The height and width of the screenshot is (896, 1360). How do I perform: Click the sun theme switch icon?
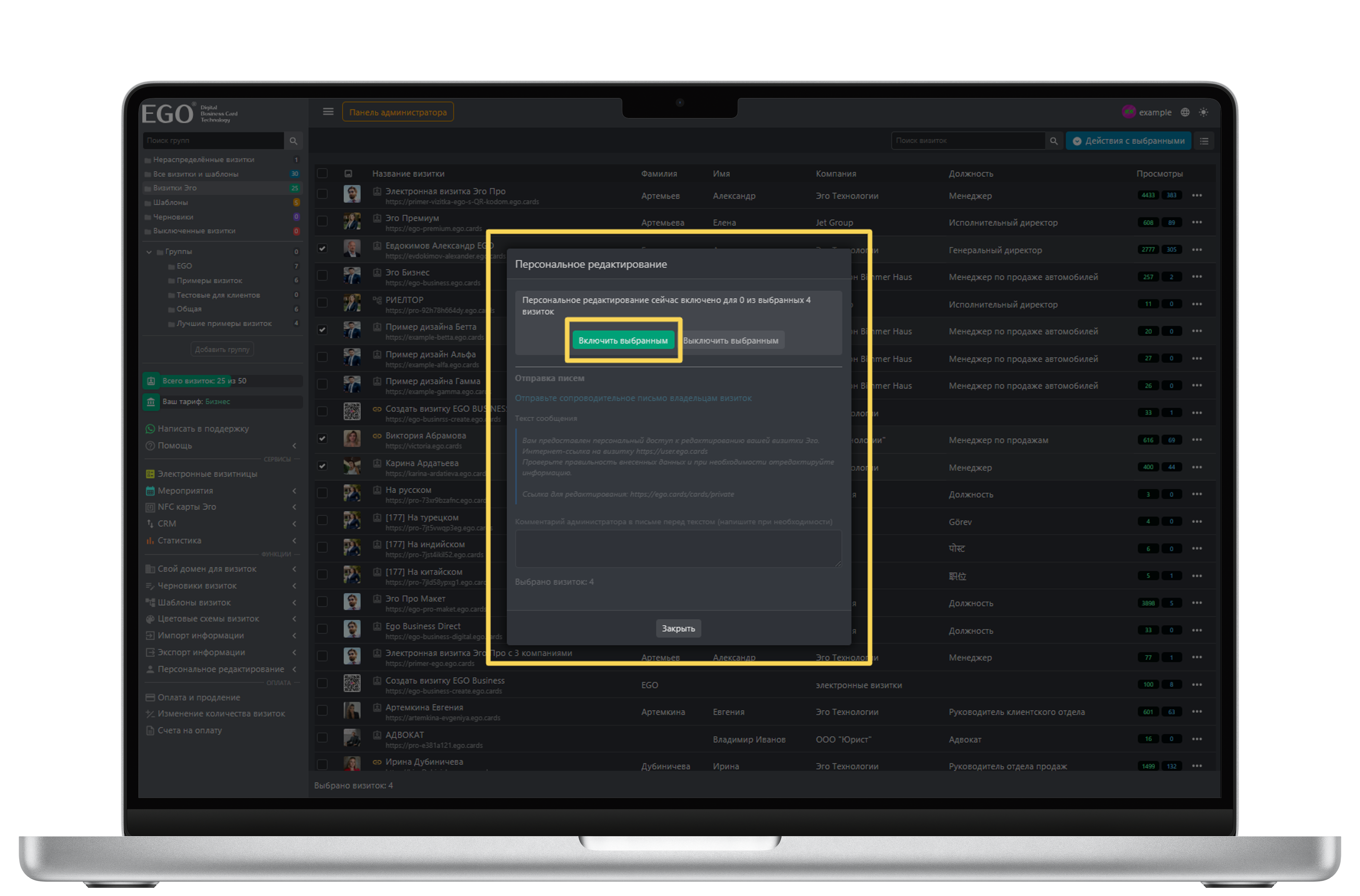click(x=1203, y=112)
